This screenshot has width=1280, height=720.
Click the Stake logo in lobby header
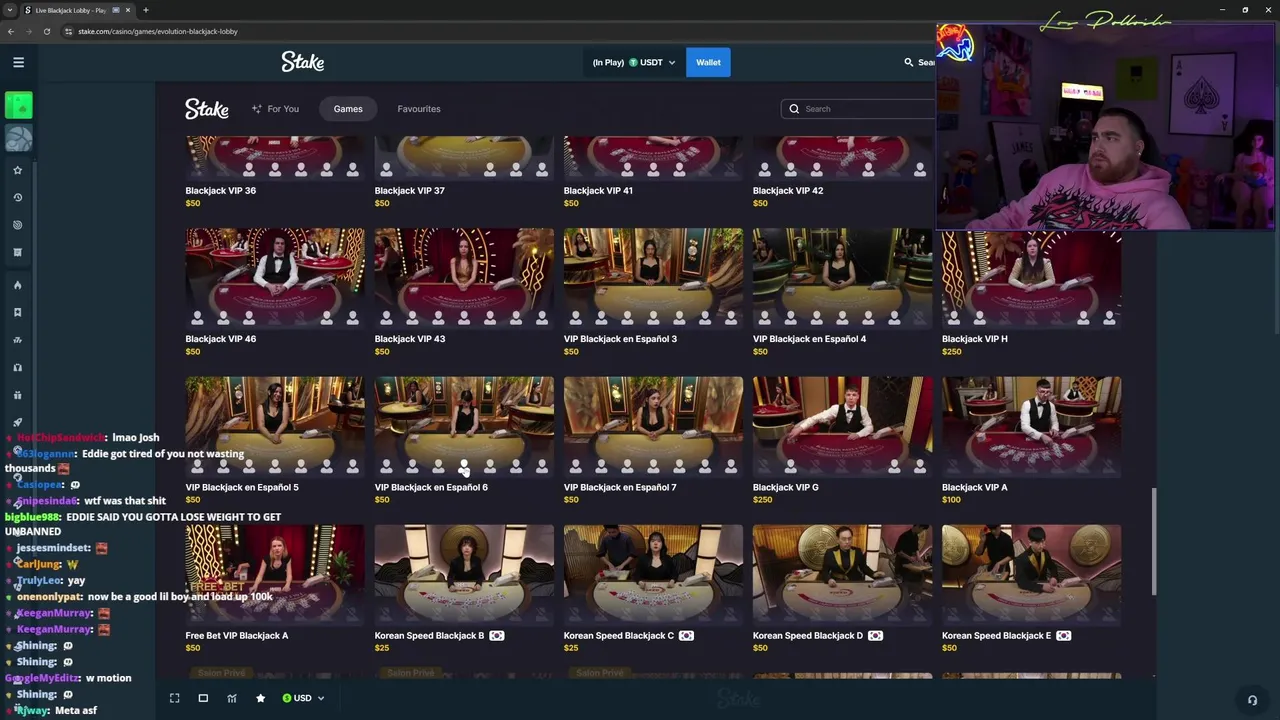tap(207, 109)
